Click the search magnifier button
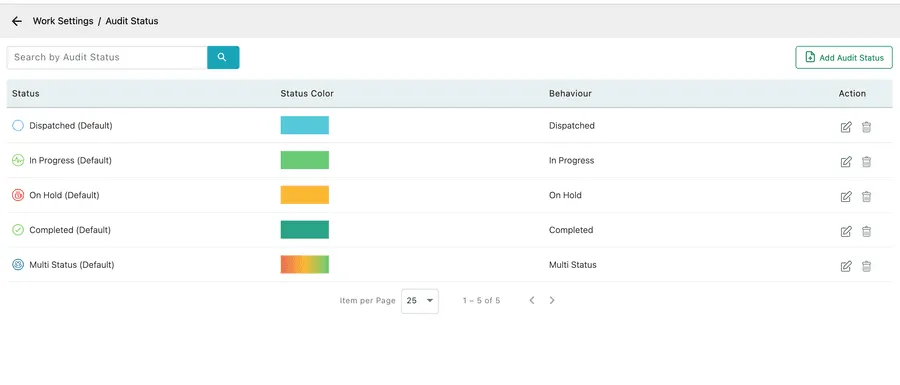900x385 pixels. [223, 57]
